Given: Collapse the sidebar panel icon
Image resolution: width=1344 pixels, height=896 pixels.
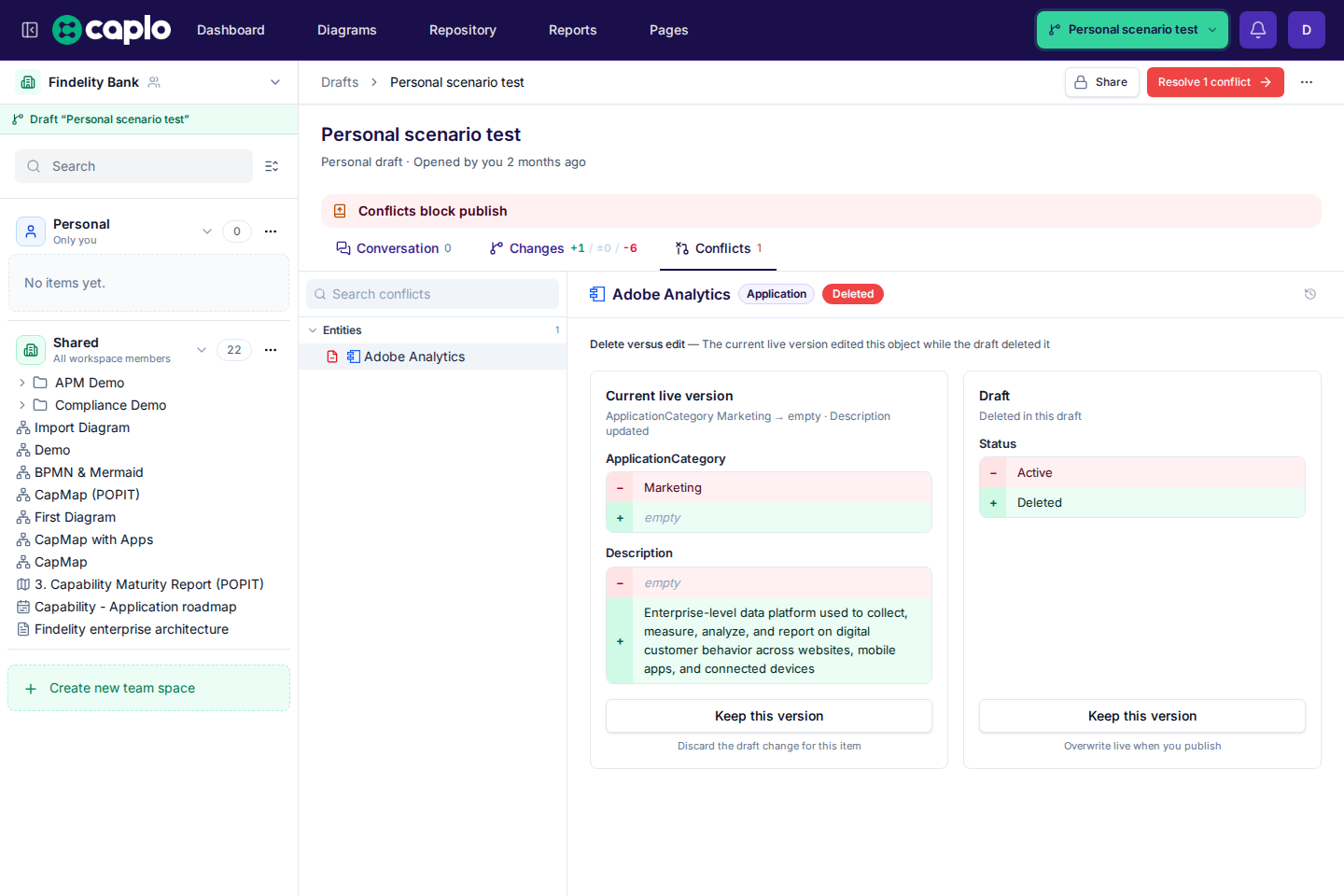Looking at the screenshot, I should (x=30, y=30).
